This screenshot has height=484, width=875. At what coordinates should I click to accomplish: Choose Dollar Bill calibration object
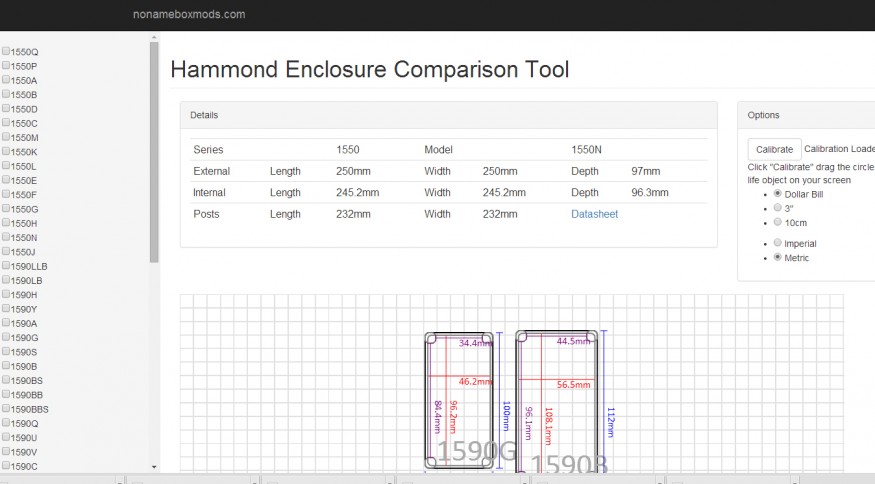(x=777, y=193)
